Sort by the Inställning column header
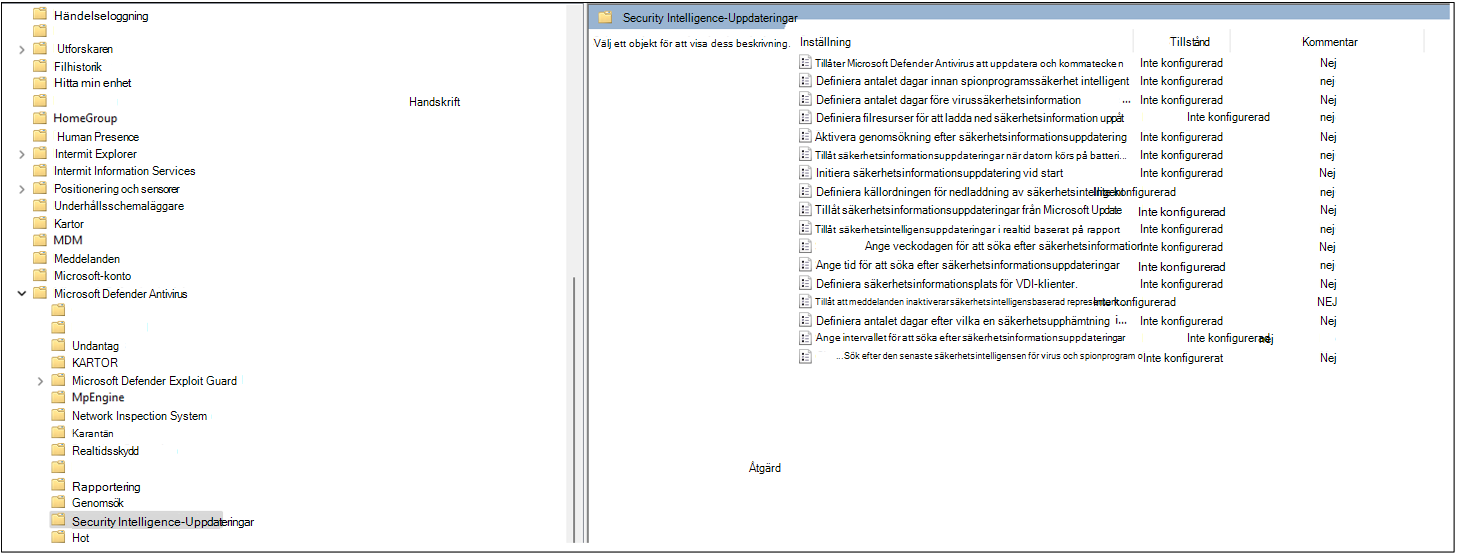Viewport: 1457px width, 556px height. 826,42
